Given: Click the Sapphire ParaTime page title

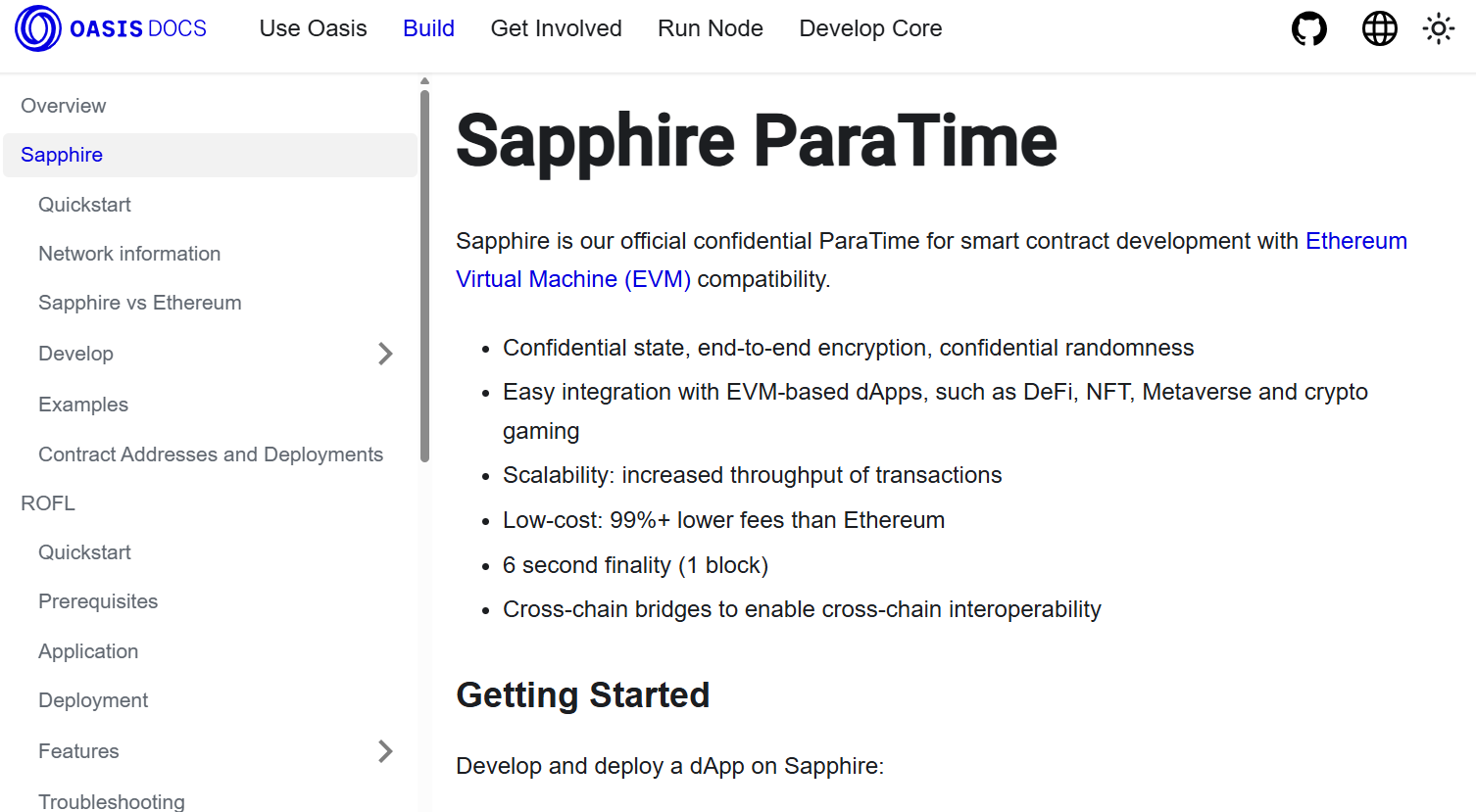Looking at the screenshot, I should click(x=757, y=140).
